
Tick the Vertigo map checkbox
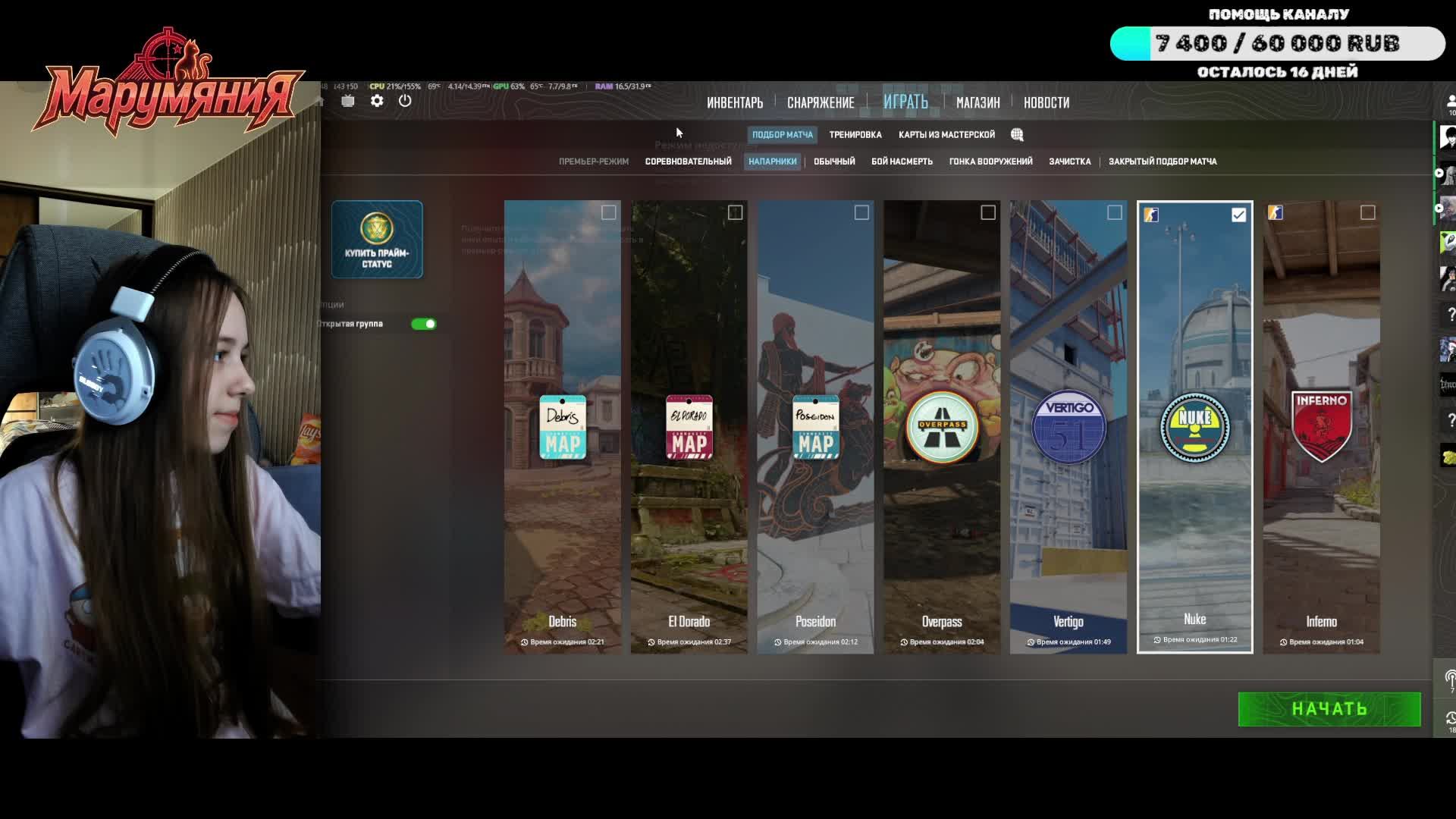click(1115, 212)
